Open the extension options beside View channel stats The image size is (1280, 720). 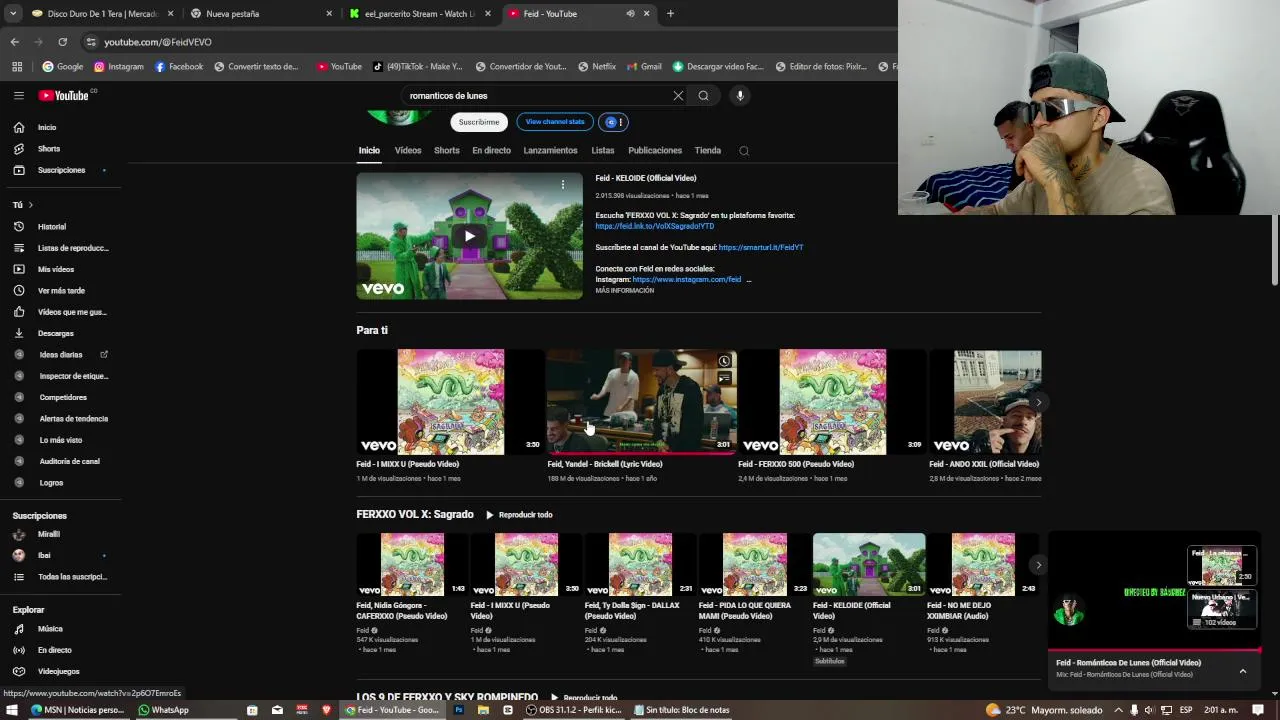[x=614, y=122]
